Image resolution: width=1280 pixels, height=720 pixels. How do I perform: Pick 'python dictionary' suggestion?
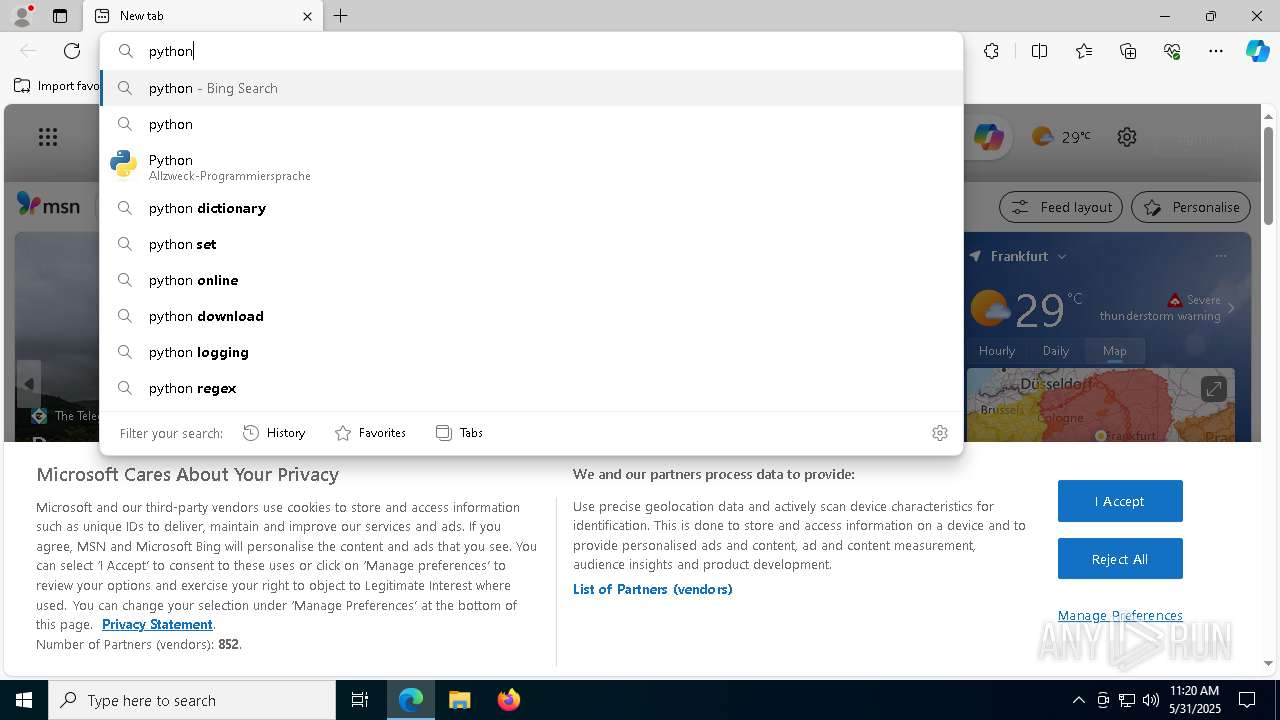click(531, 208)
